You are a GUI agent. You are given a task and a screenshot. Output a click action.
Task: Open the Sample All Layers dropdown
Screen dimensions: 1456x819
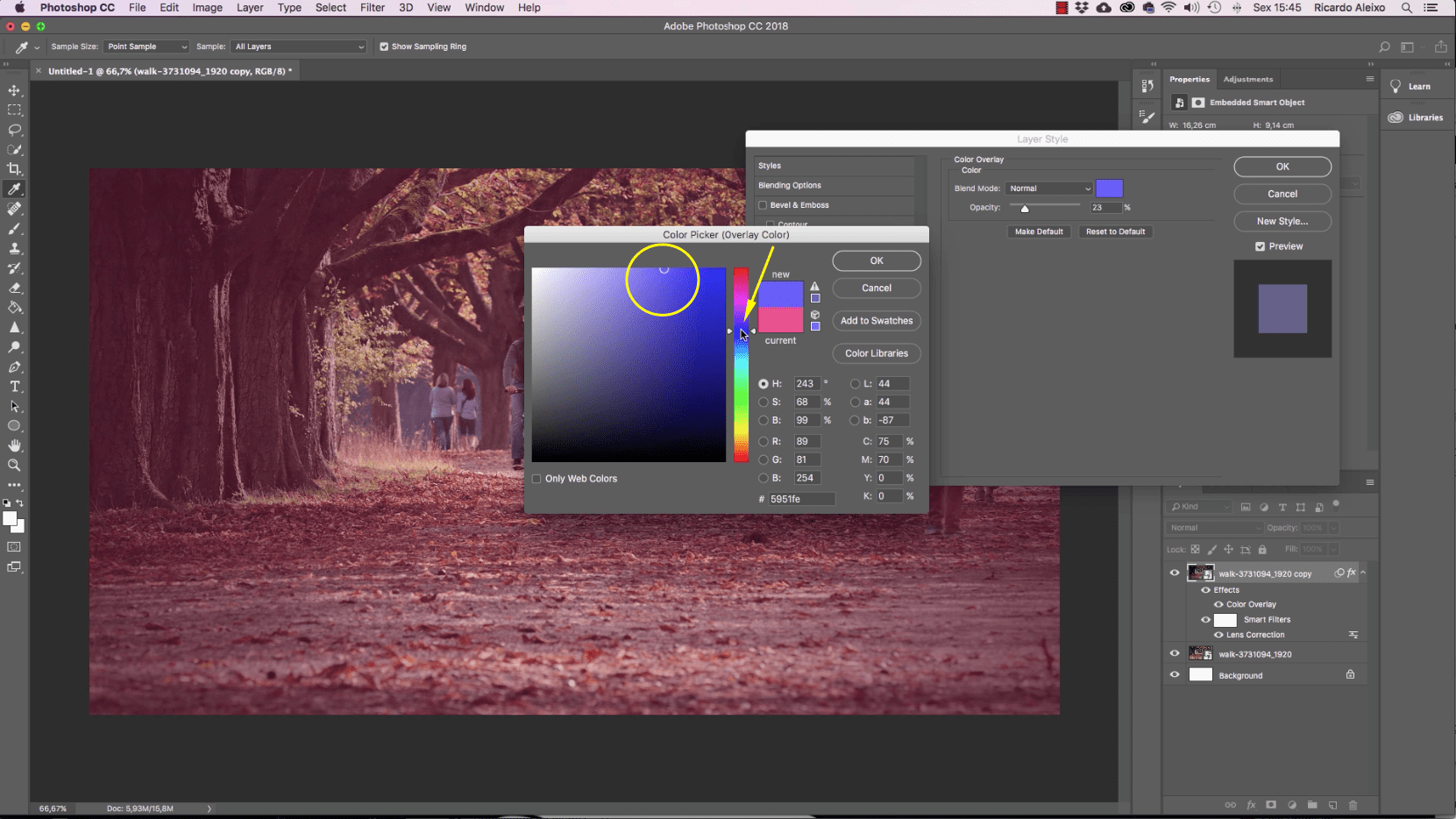pyautogui.click(x=299, y=46)
